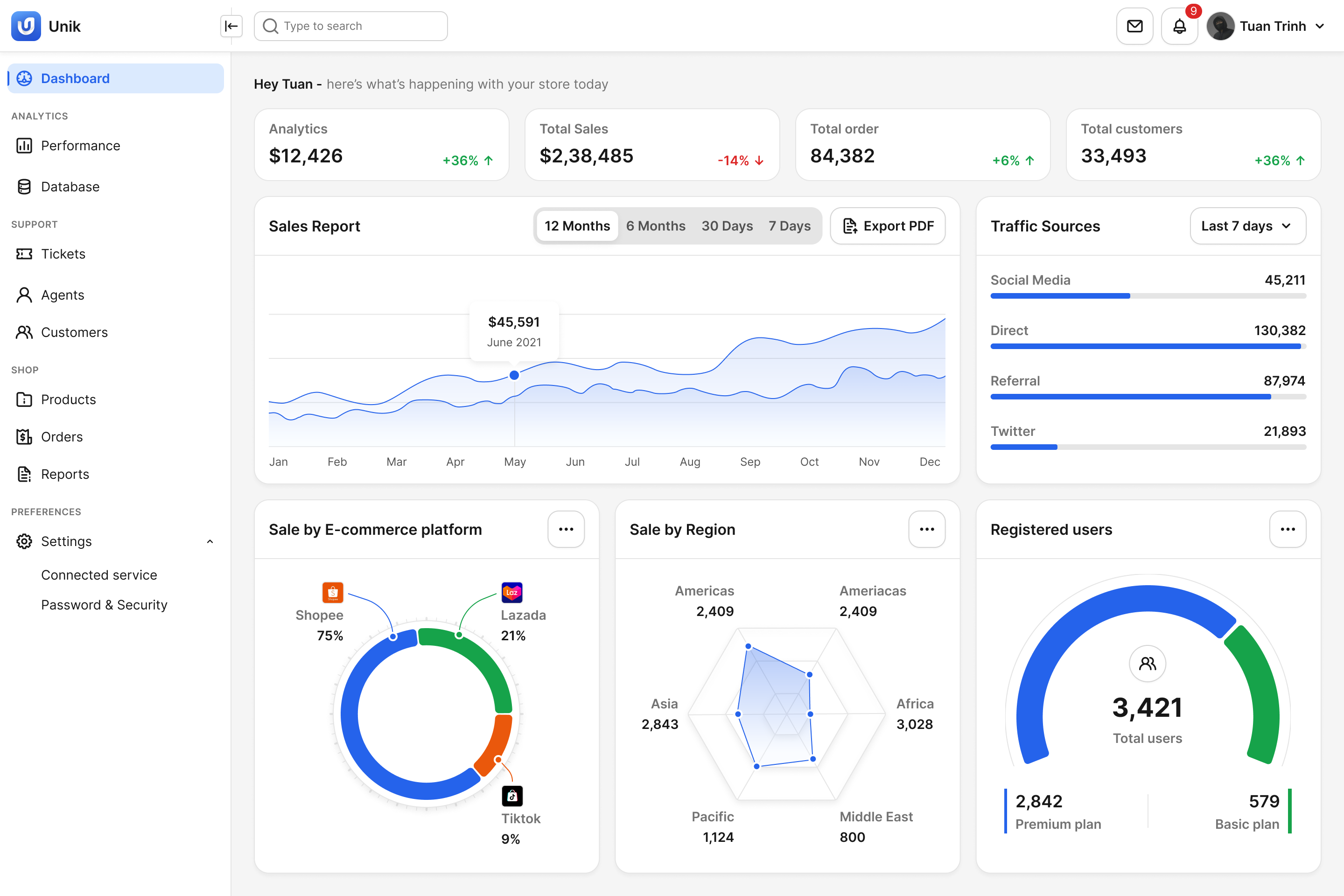Select the 30 Days range

point(727,226)
